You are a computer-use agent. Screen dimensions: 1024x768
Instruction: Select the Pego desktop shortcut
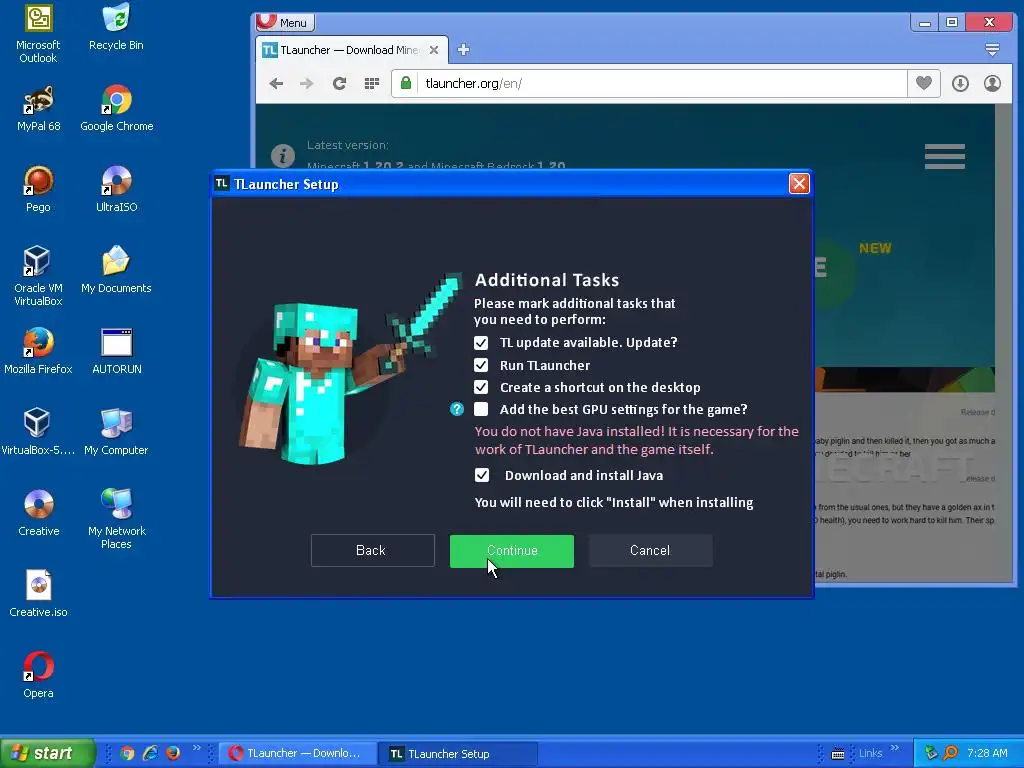point(39,189)
